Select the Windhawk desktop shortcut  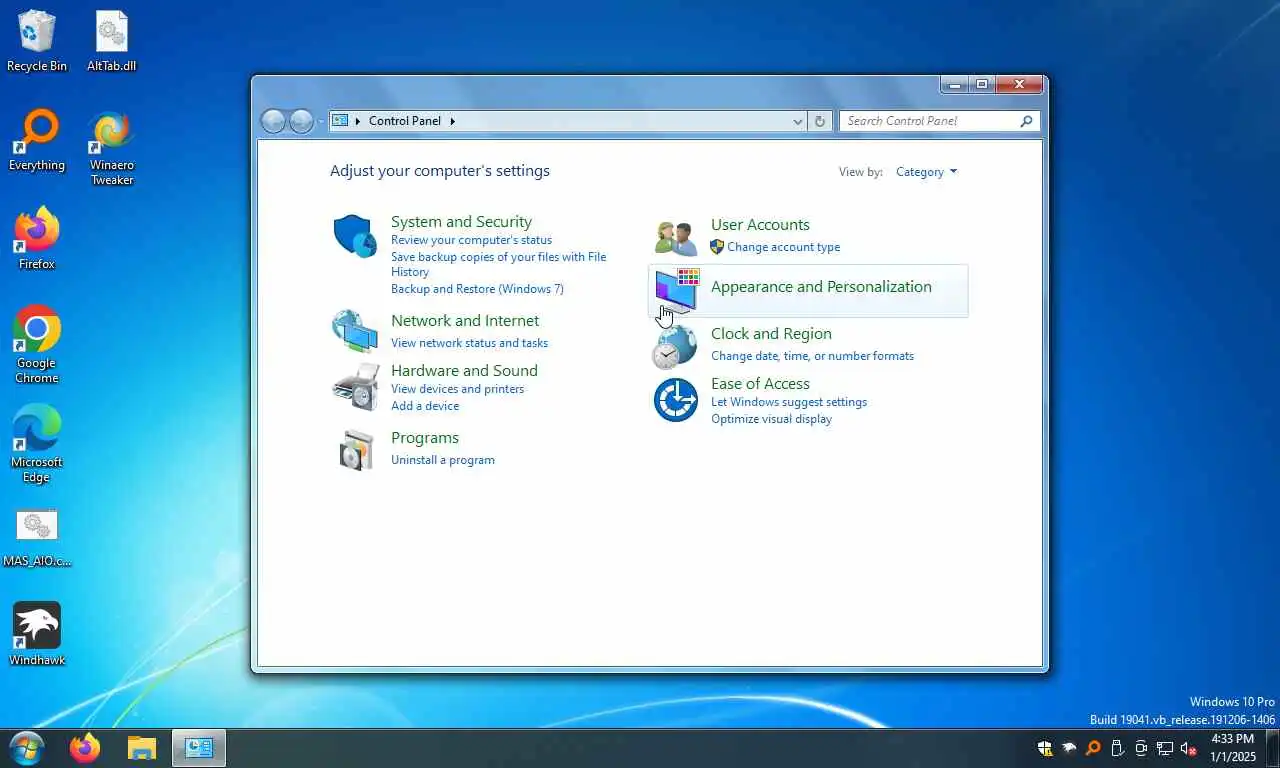point(37,634)
